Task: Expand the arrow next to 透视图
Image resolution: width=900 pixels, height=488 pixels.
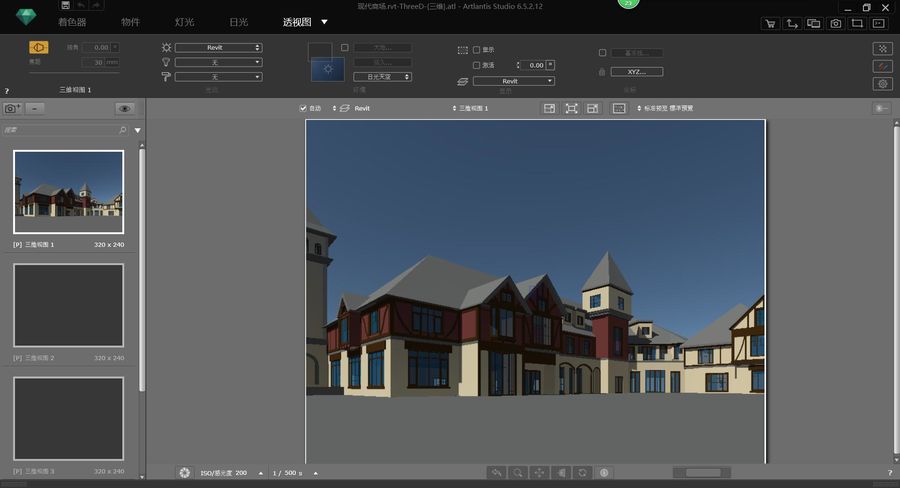Action: pos(324,22)
